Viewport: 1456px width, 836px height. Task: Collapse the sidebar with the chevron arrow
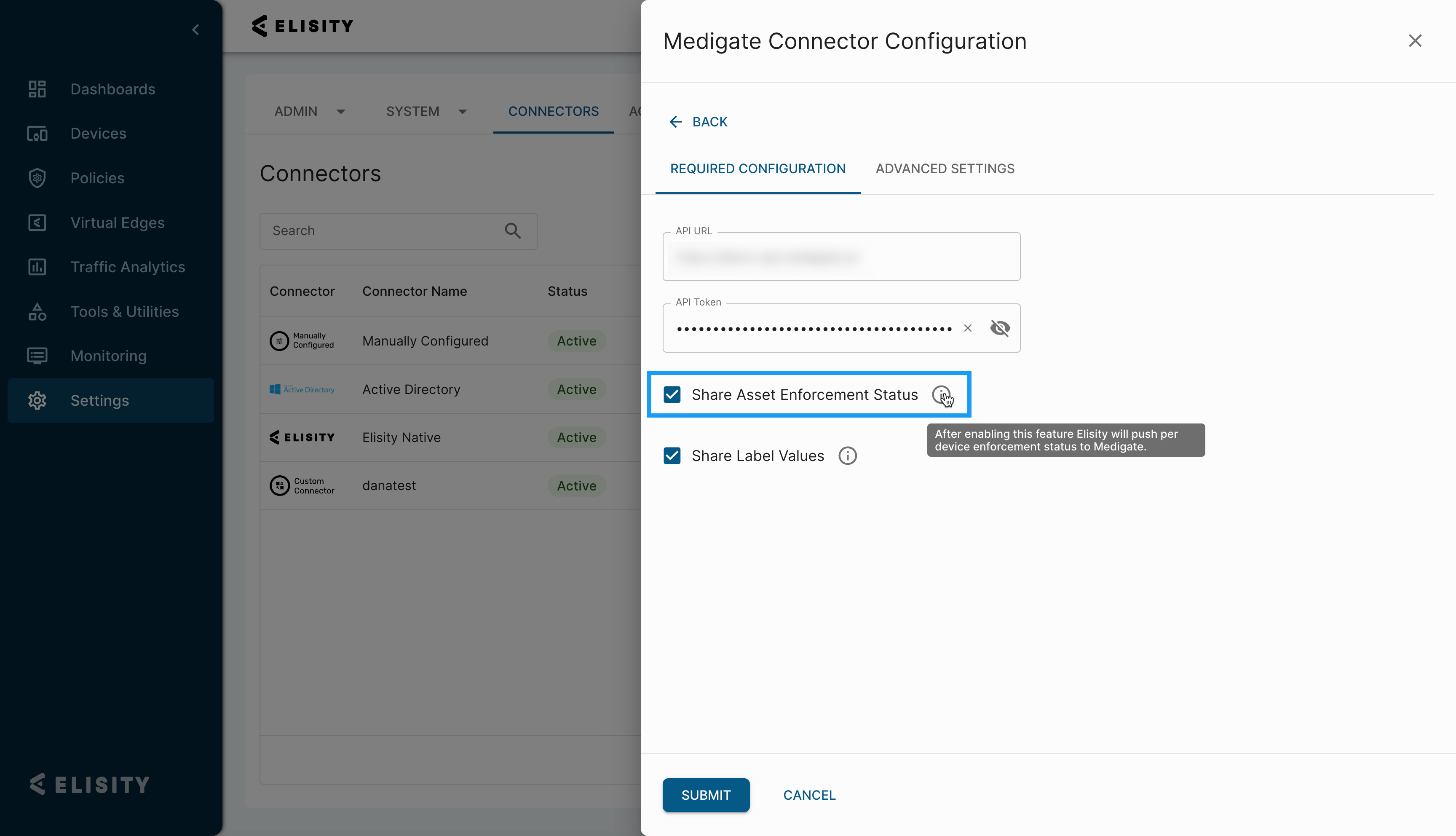point(196,29)
